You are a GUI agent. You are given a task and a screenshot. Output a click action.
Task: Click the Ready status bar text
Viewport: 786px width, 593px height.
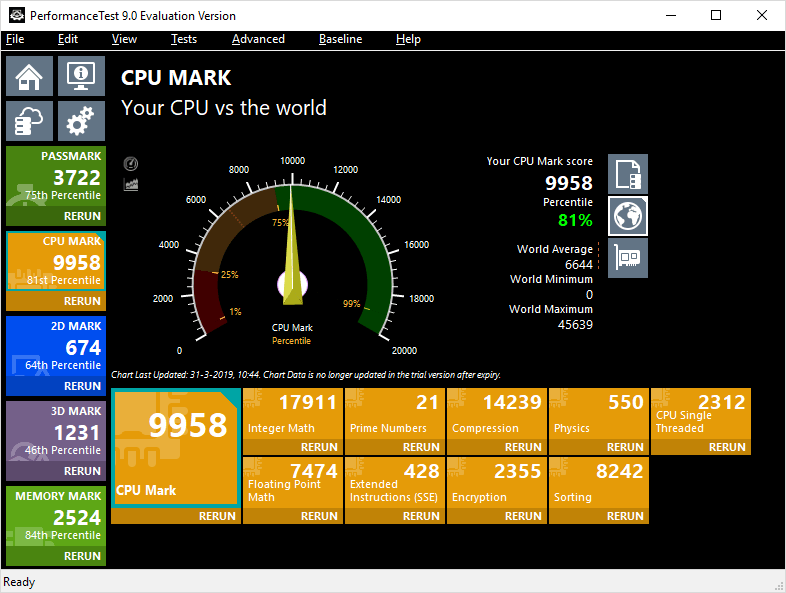(x=19, y=582)
